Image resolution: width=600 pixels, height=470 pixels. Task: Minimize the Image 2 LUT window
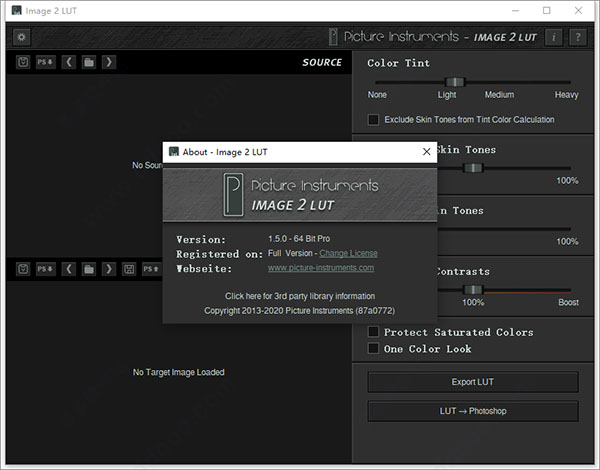[x=515, y=11]
